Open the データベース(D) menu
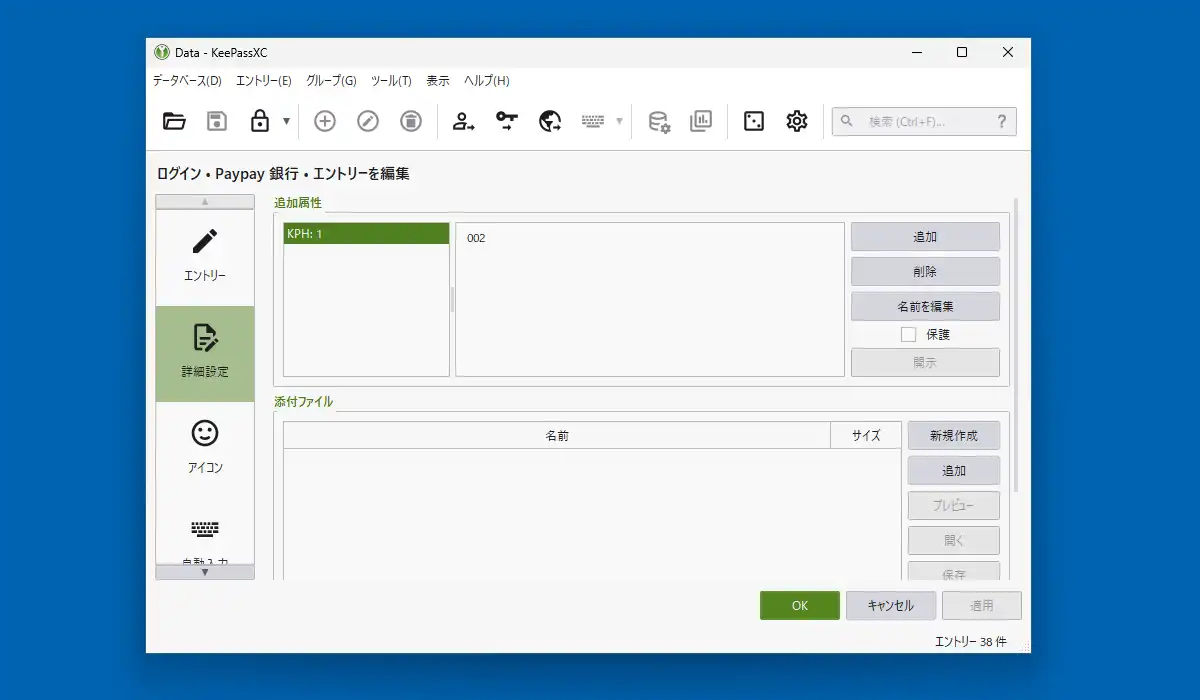 (x=187, y=81)
